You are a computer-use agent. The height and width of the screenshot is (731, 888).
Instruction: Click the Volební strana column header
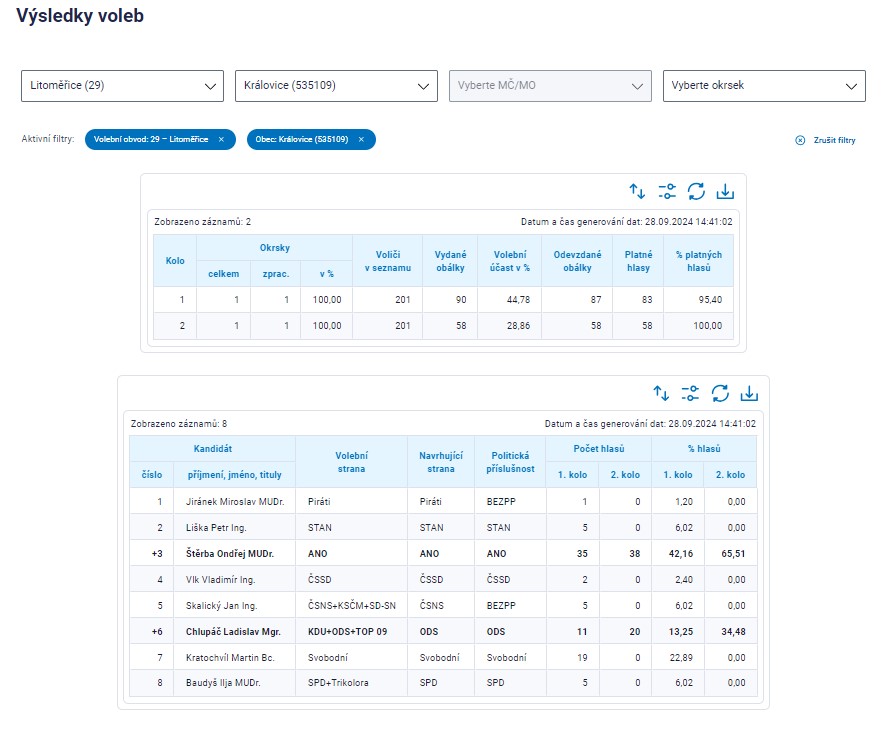pos(351,462)
